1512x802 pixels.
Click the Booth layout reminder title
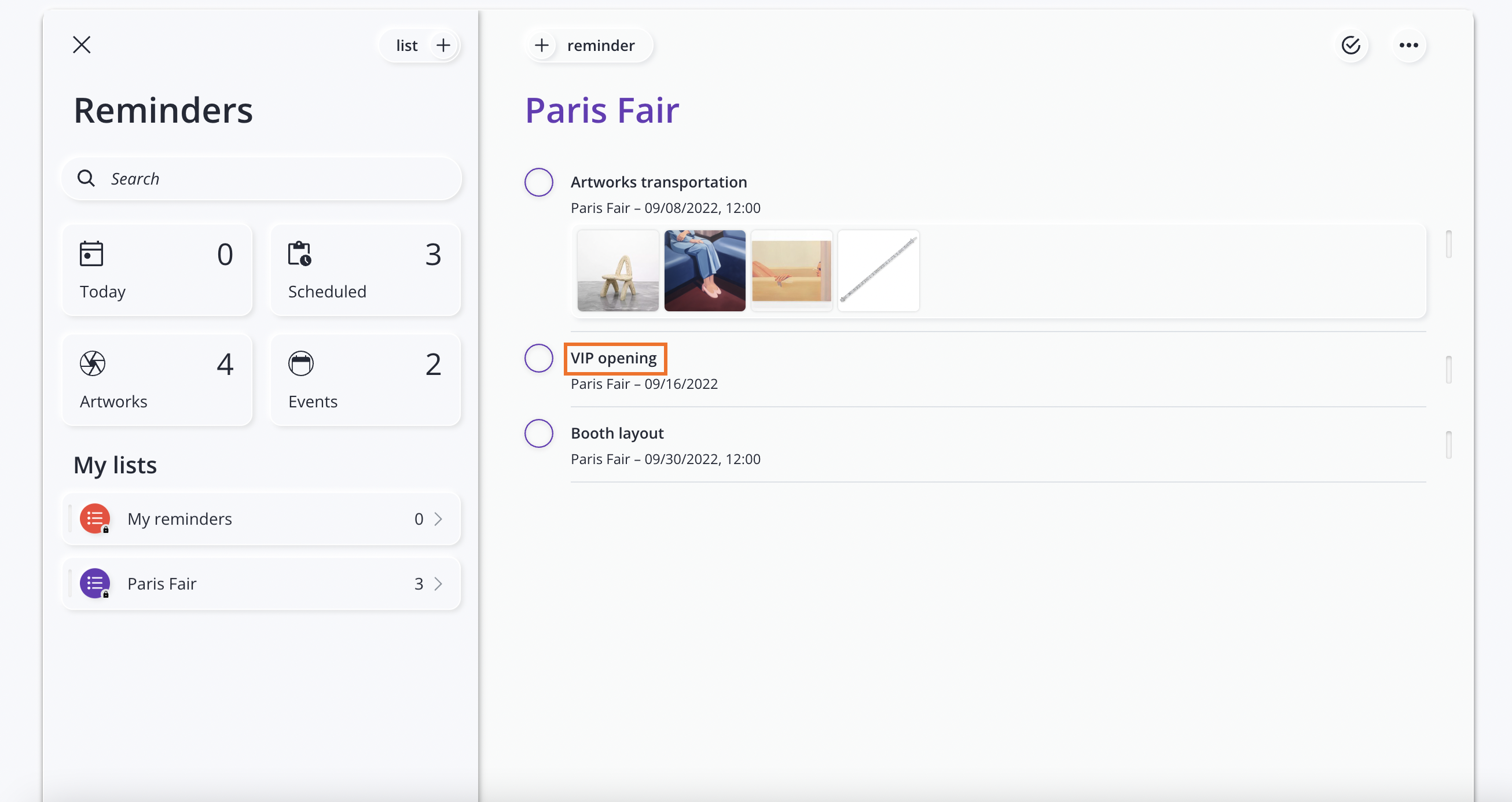pos(618,433)
